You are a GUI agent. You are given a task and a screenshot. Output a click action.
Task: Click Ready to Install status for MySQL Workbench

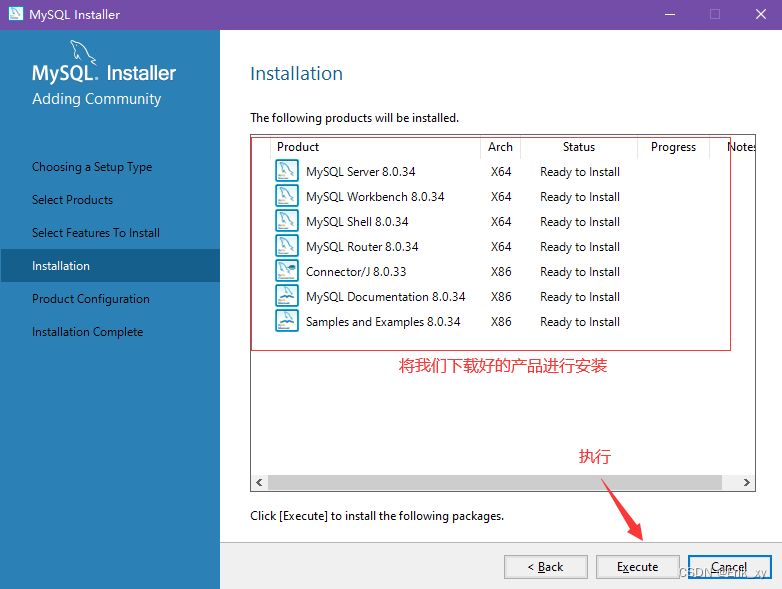[580, 196]
